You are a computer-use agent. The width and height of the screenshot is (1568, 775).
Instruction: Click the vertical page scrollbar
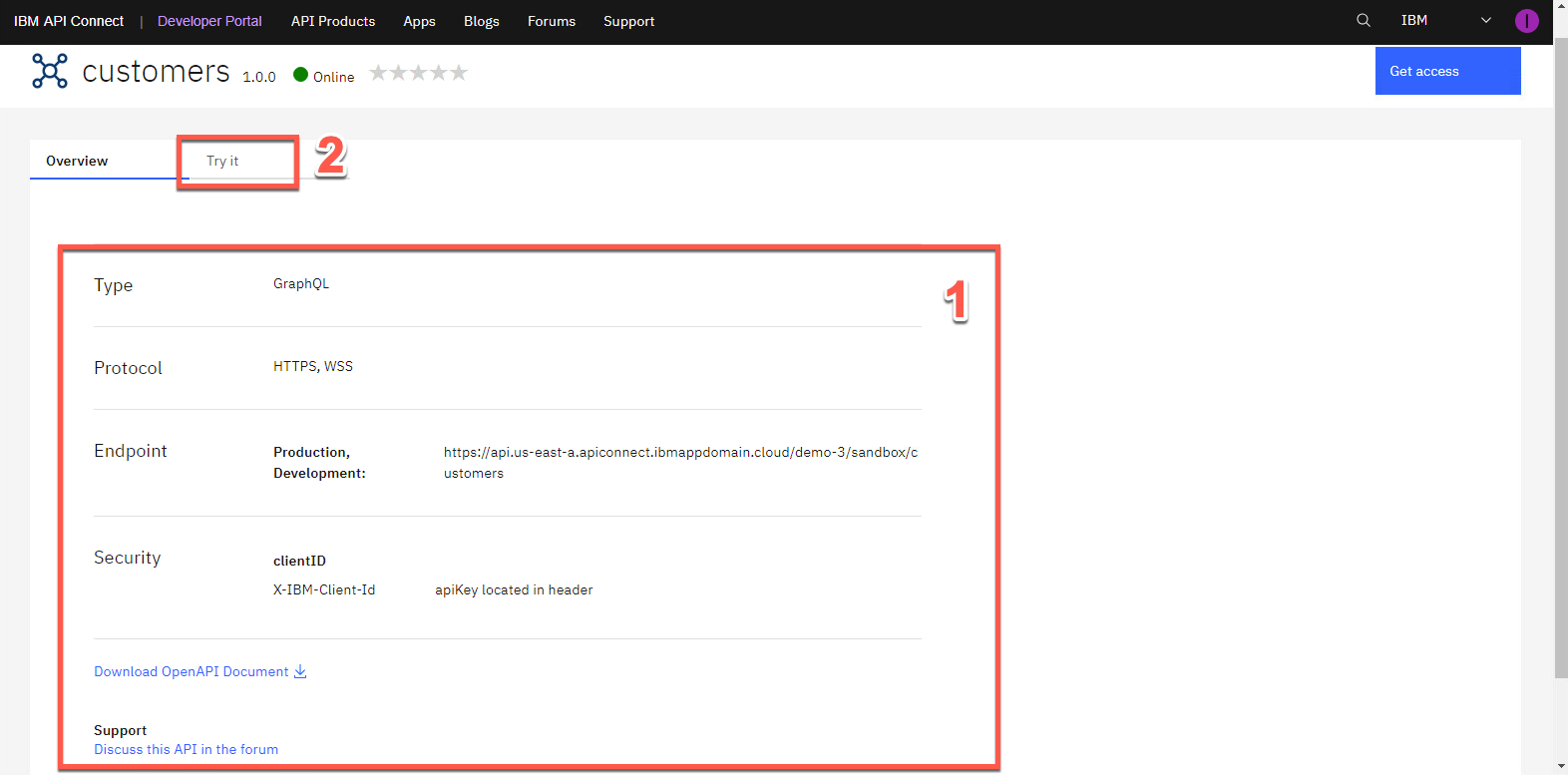point(1561,359)
